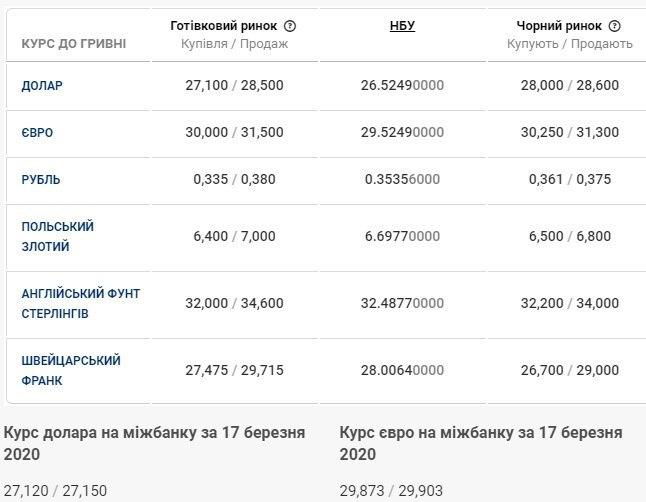Click the Курс євро на міжбанку heading
This screenshot has width=646, height=502.
point(481,443)
